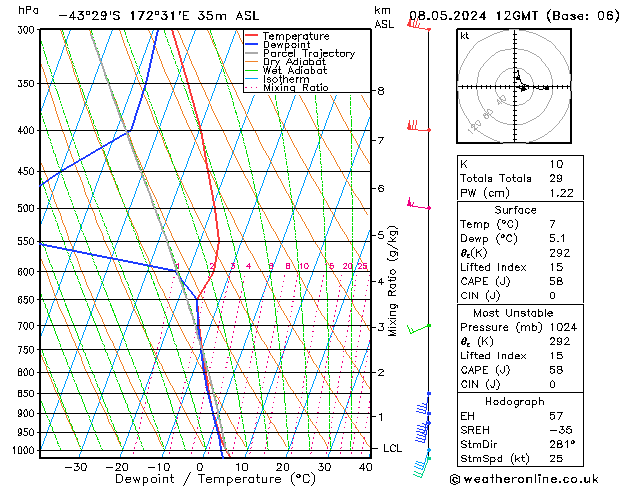
Task: Click the weatheronline.co.uk copyright text
Action: (x=524, y=479)
